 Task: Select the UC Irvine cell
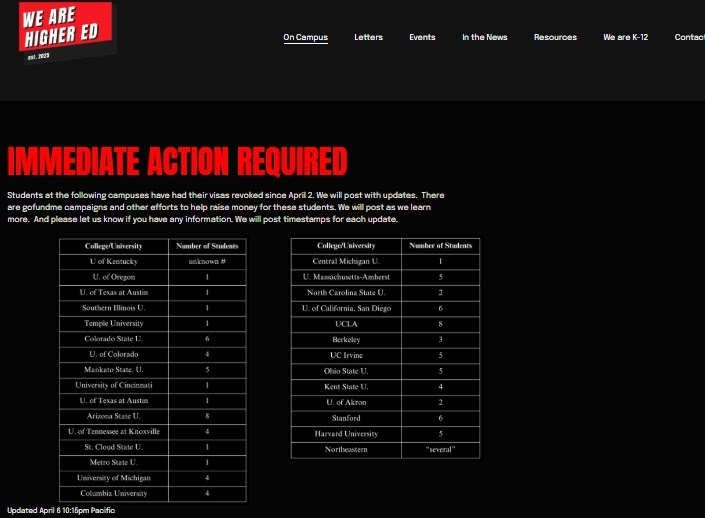(x=346, y=355)
